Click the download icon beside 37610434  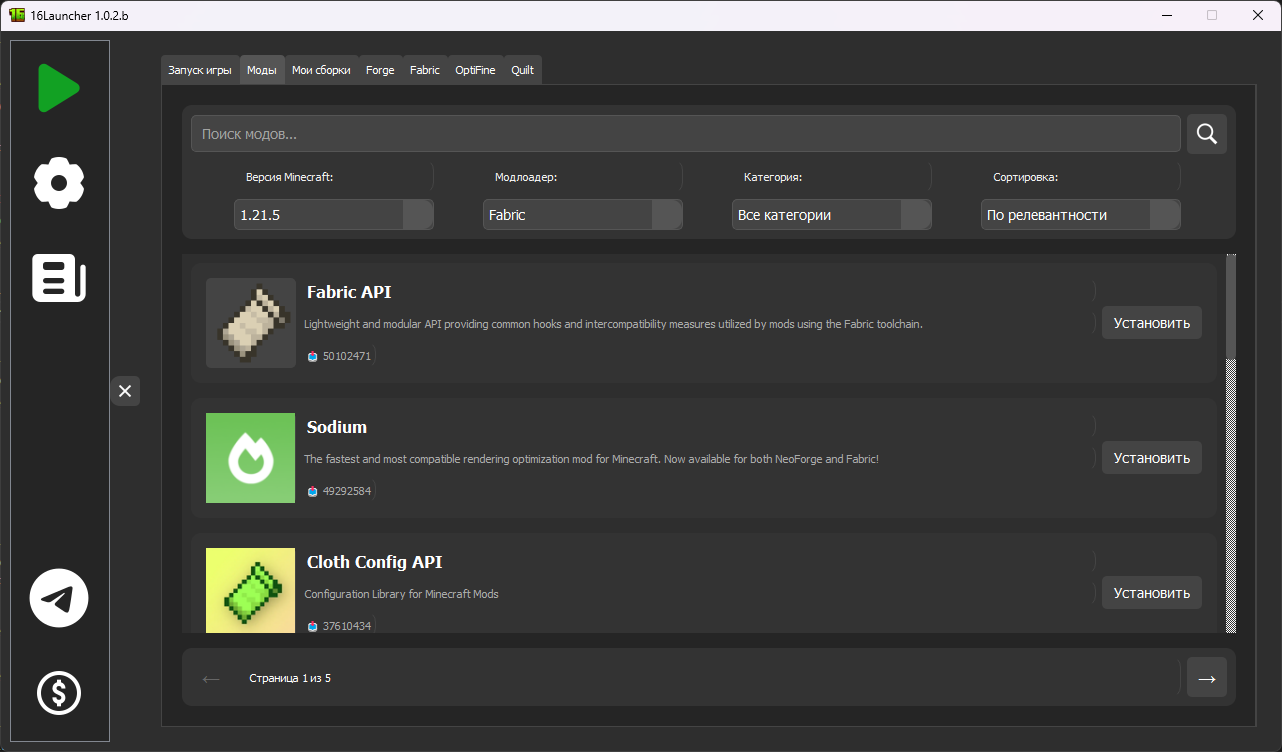(313, 626)
